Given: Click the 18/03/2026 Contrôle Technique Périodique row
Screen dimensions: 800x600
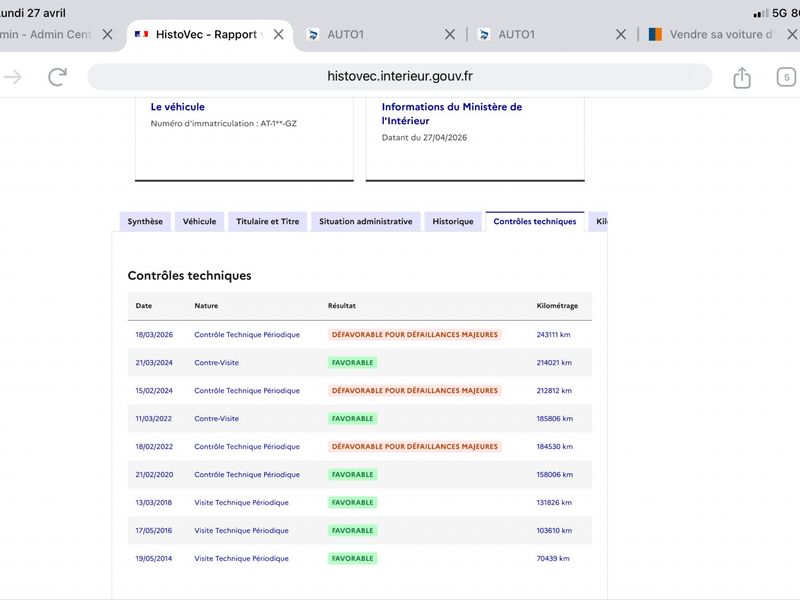Looking at the screenshot, I should [360, 335].
